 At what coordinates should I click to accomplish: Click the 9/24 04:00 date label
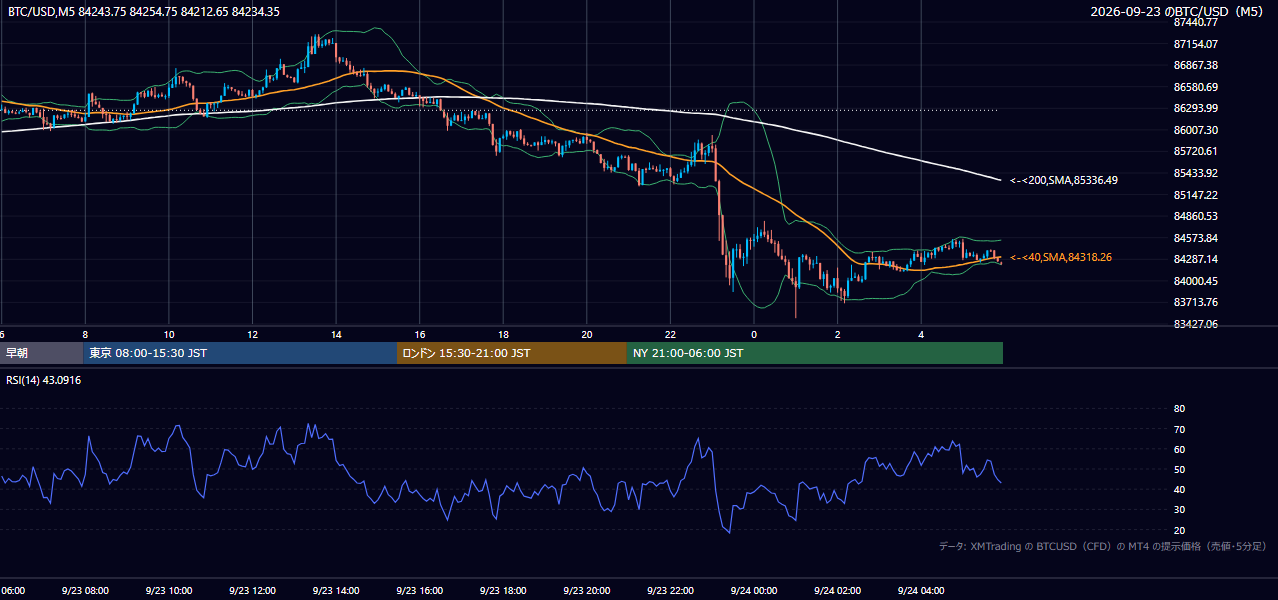point(921,591)
